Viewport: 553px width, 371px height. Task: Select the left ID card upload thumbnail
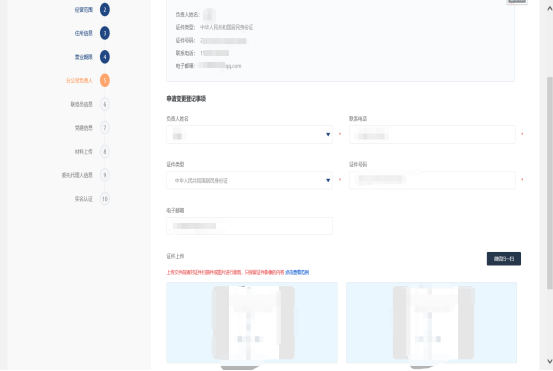pyautogui.click(x=252, y=322)
